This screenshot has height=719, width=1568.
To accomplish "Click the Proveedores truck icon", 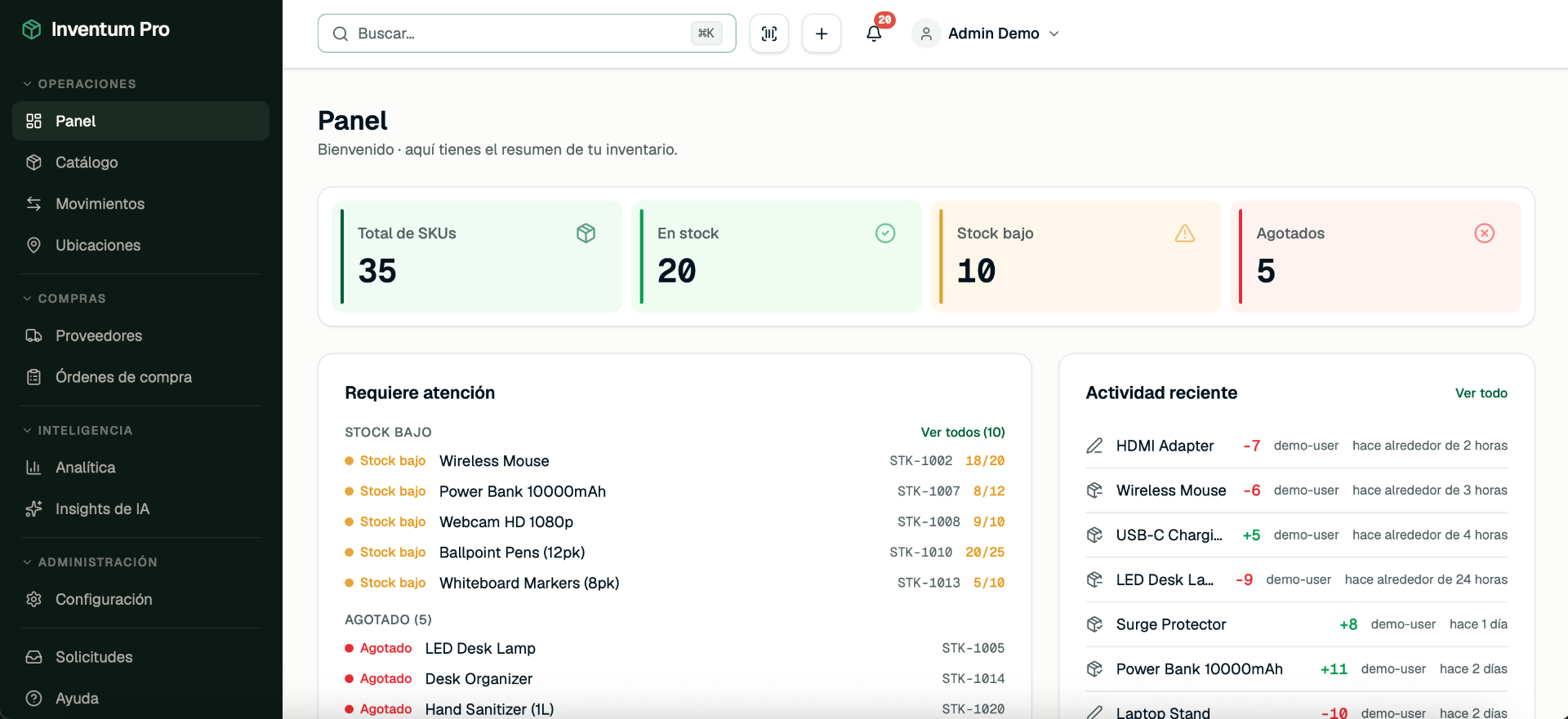I will [33, 335].
